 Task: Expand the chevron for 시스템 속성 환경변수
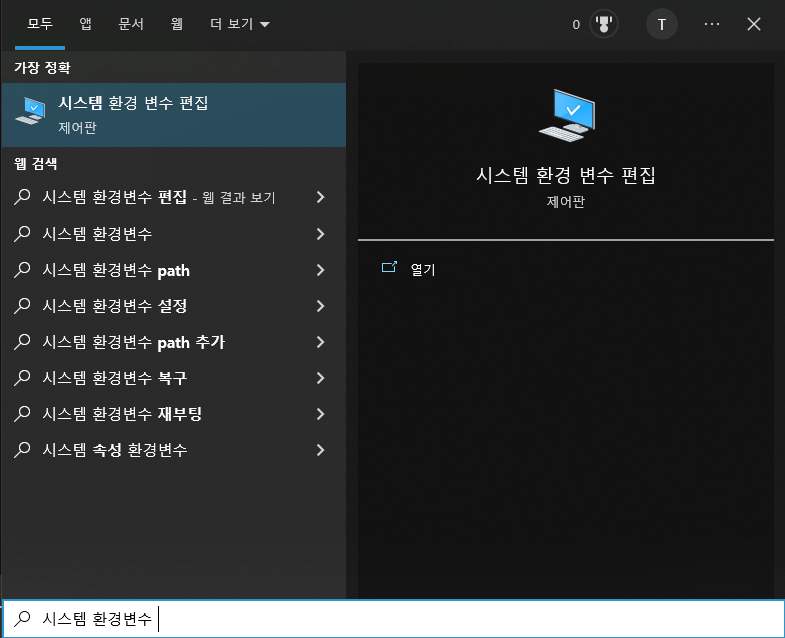(320, 450)
